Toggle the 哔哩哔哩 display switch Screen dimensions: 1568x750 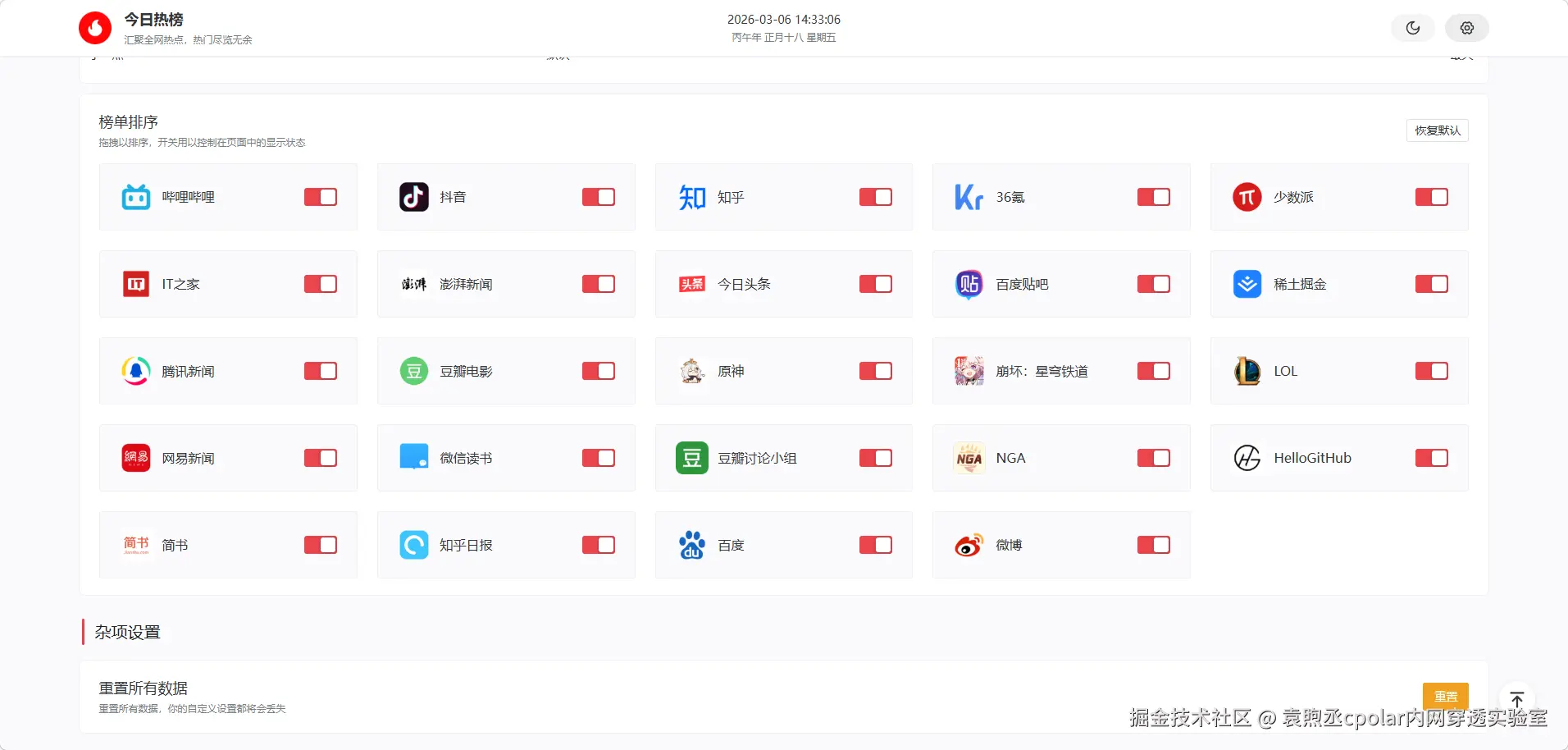(321, 197)
